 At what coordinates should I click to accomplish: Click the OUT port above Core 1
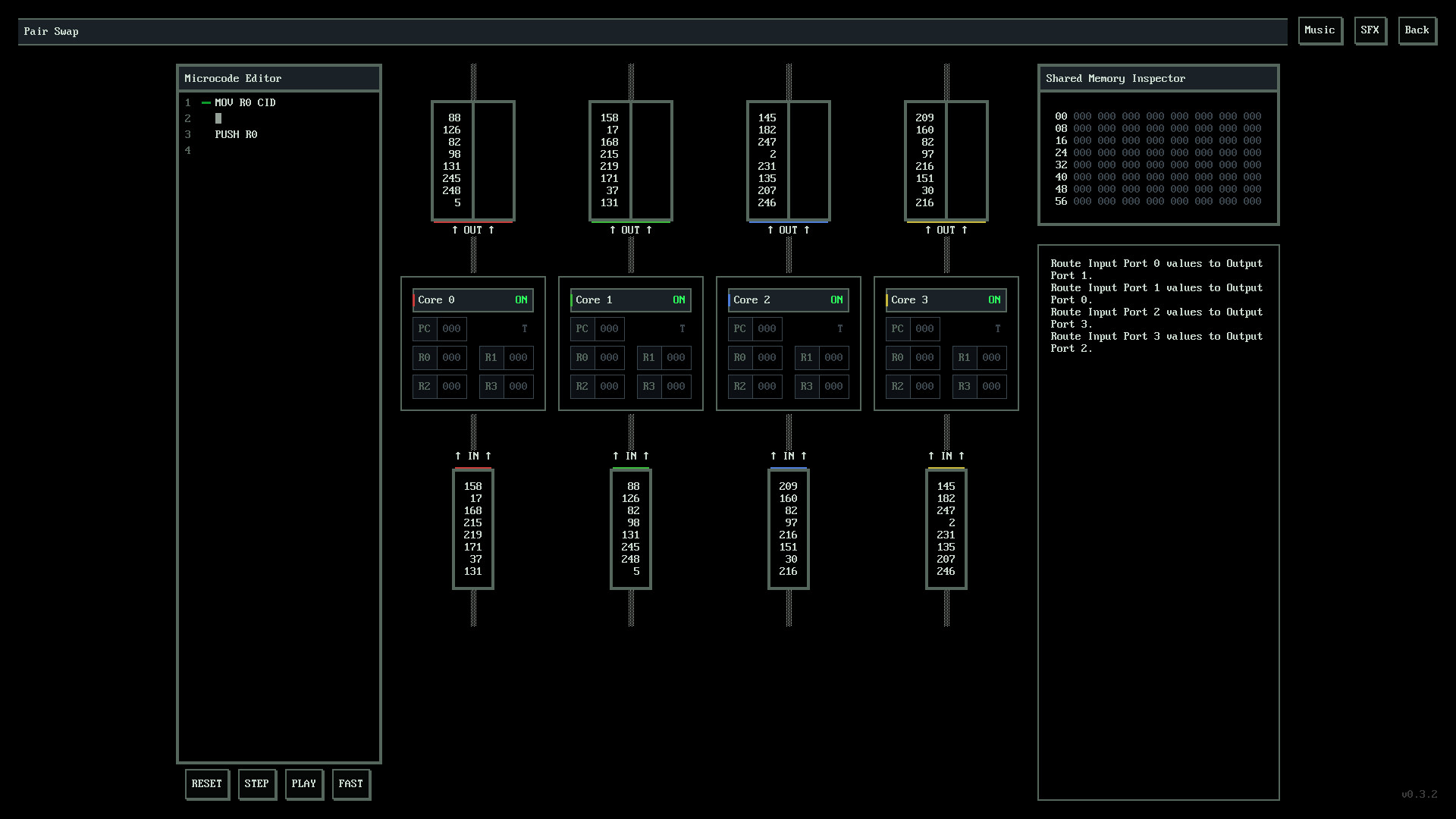click(x=630, y=230)
